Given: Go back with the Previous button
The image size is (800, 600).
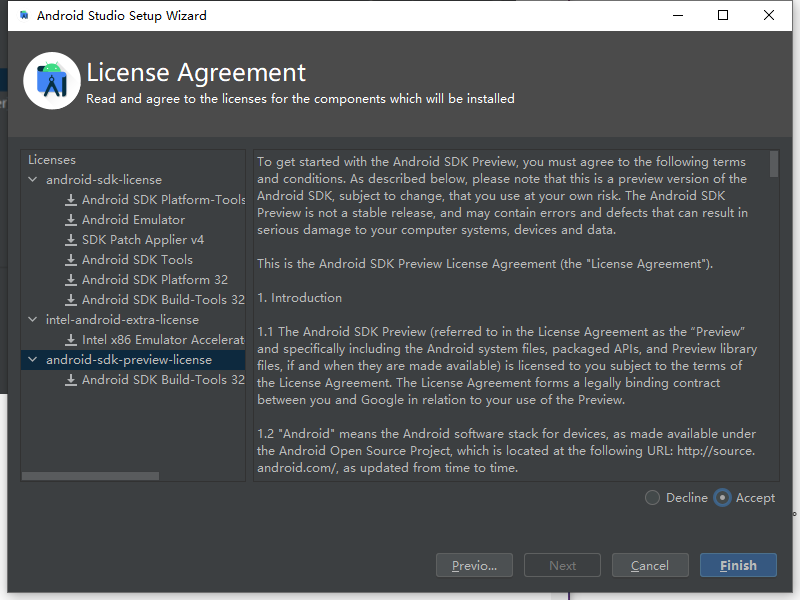Looking at the screenshot, I should click(x=474, y=566).
